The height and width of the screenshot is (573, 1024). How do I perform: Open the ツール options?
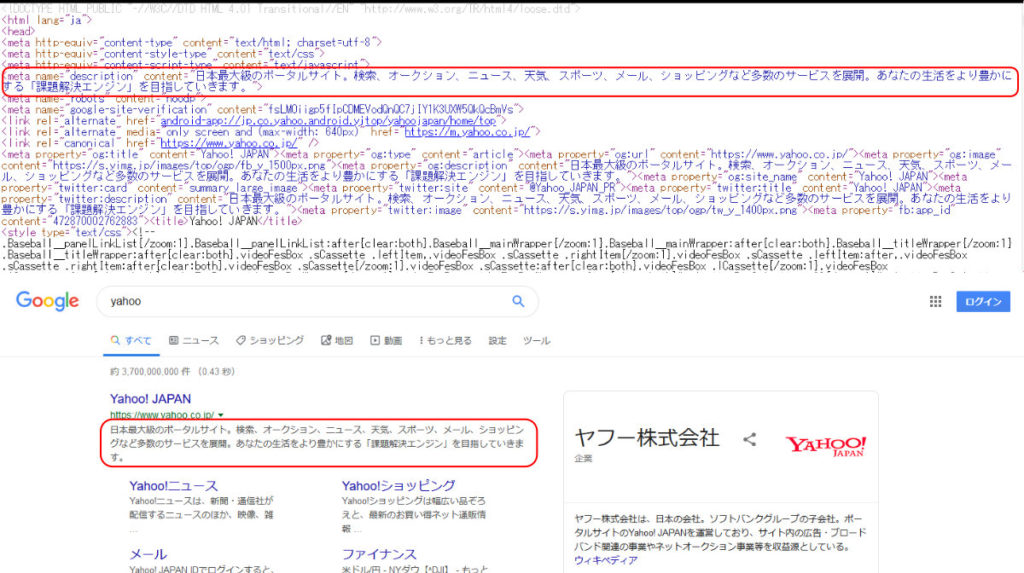click(536, 341)
